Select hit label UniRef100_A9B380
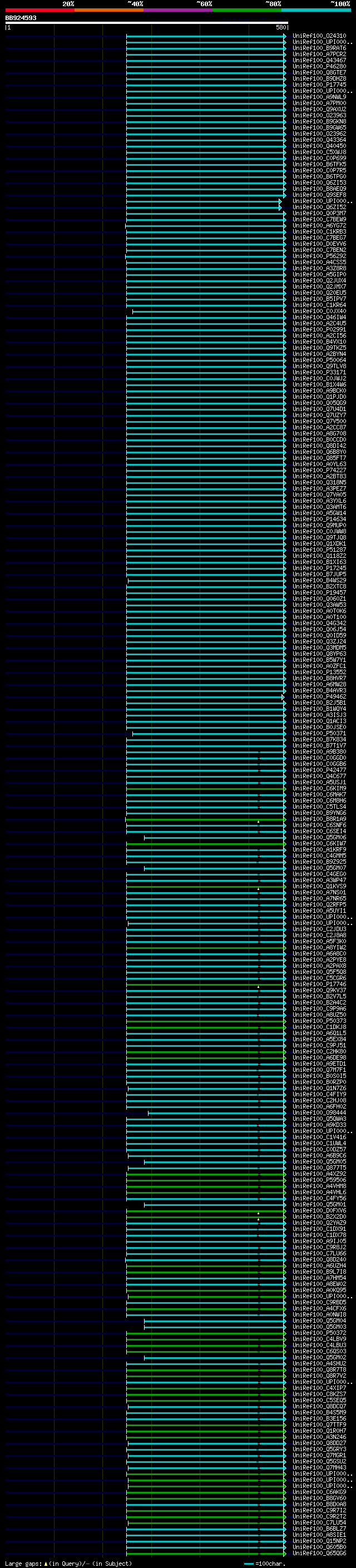356x1568 pixels. click(319, 752)
